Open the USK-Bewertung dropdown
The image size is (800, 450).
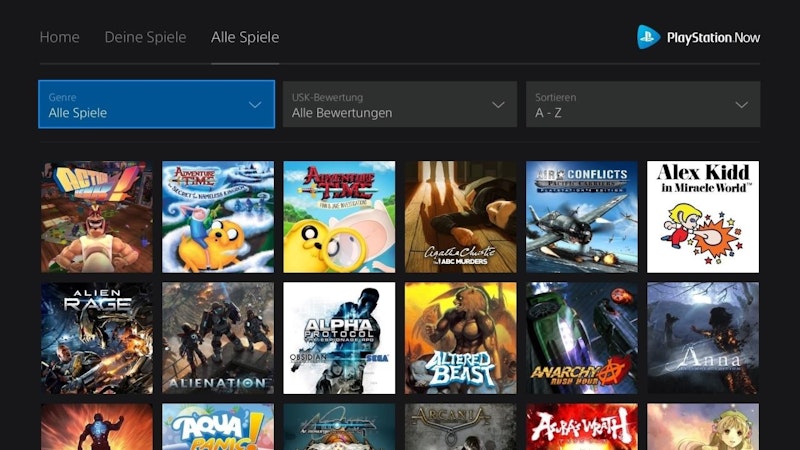click(x=399, y=104)
